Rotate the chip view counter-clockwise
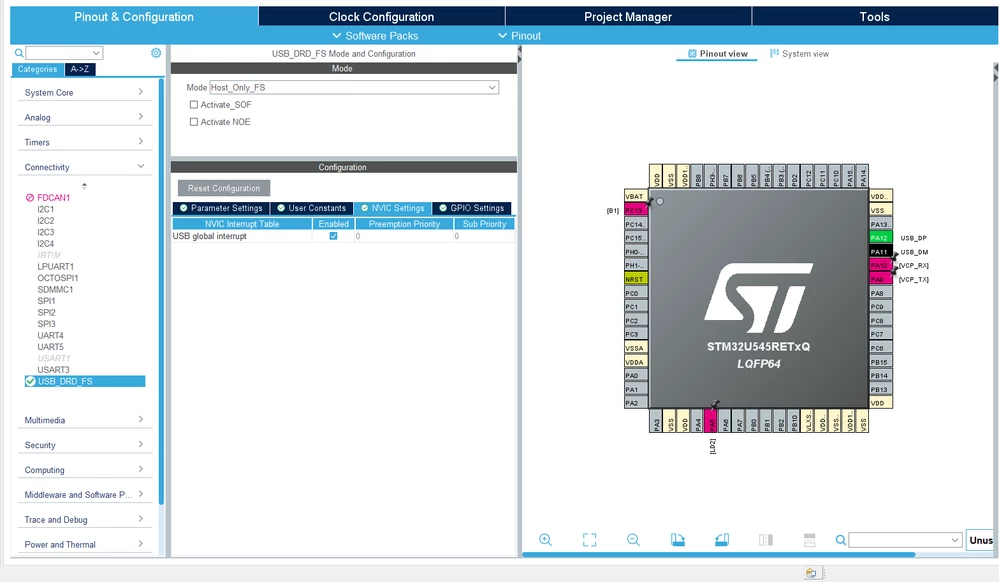This screenshot has height=582, width=999. pyautogui.click(x=721, y=540)
